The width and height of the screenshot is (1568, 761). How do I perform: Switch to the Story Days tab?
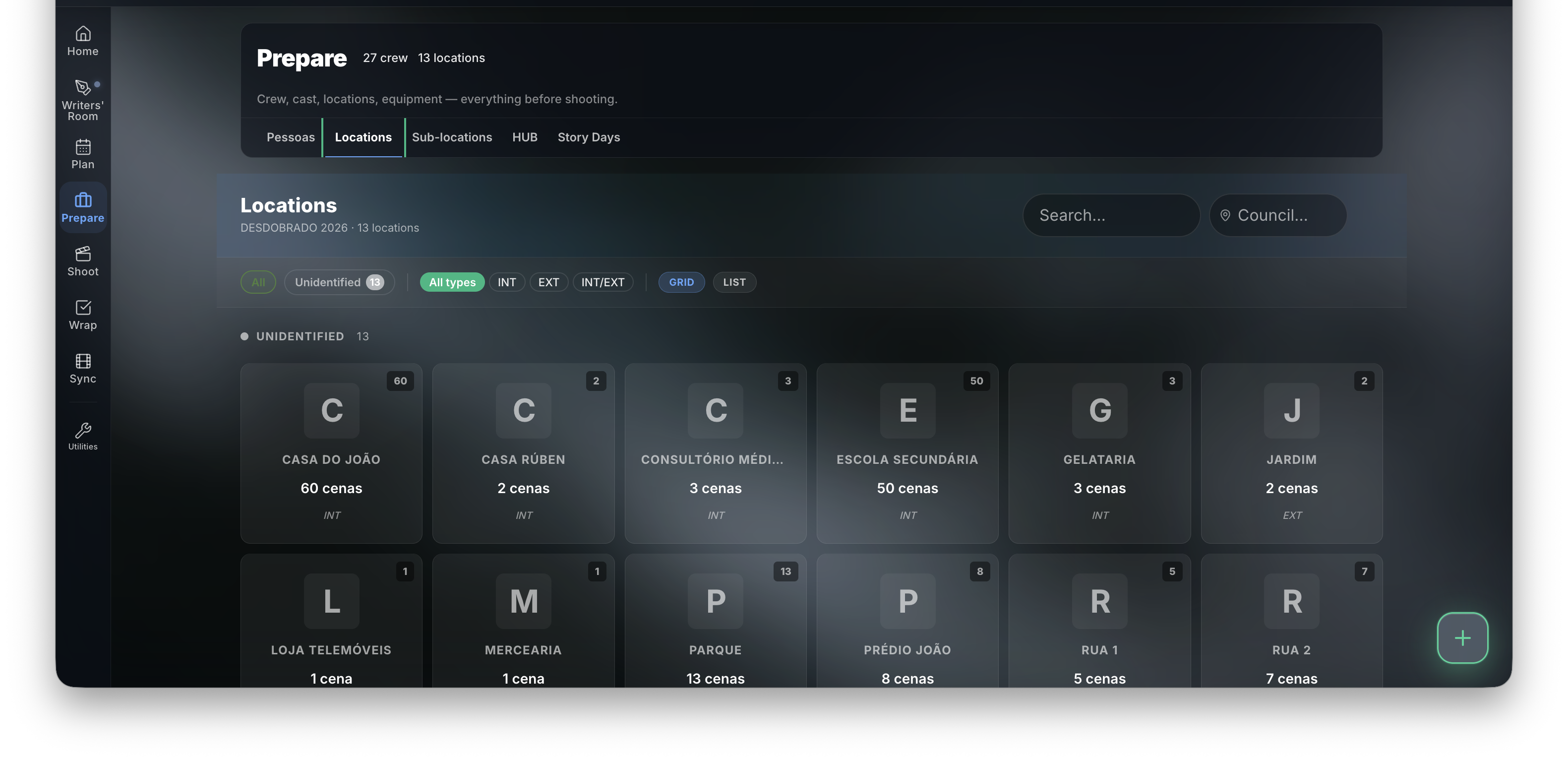click(x=589, y=137)
